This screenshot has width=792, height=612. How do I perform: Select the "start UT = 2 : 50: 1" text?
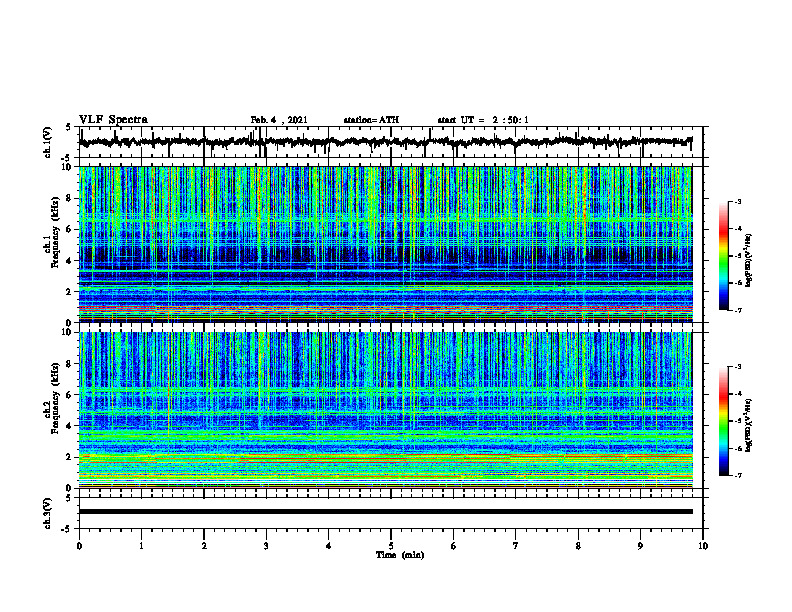click(483, 120)
